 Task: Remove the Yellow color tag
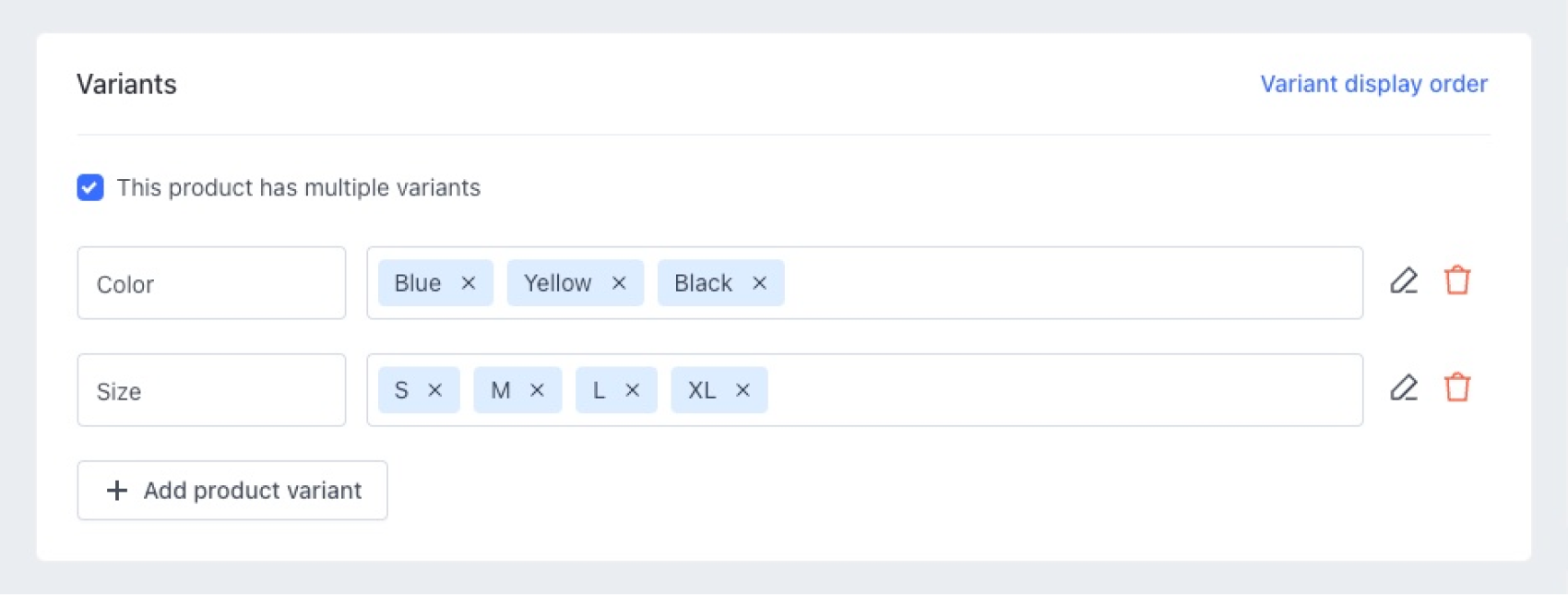pos(619,283)
